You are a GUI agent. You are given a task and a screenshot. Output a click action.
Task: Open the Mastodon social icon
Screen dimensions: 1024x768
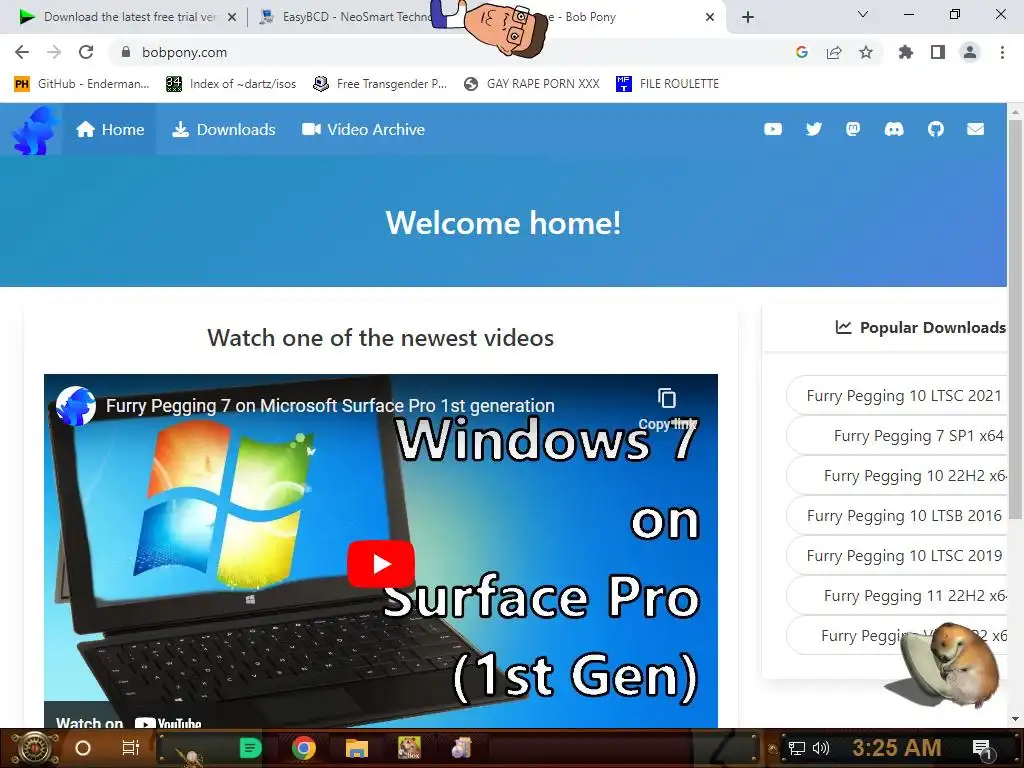853,129
